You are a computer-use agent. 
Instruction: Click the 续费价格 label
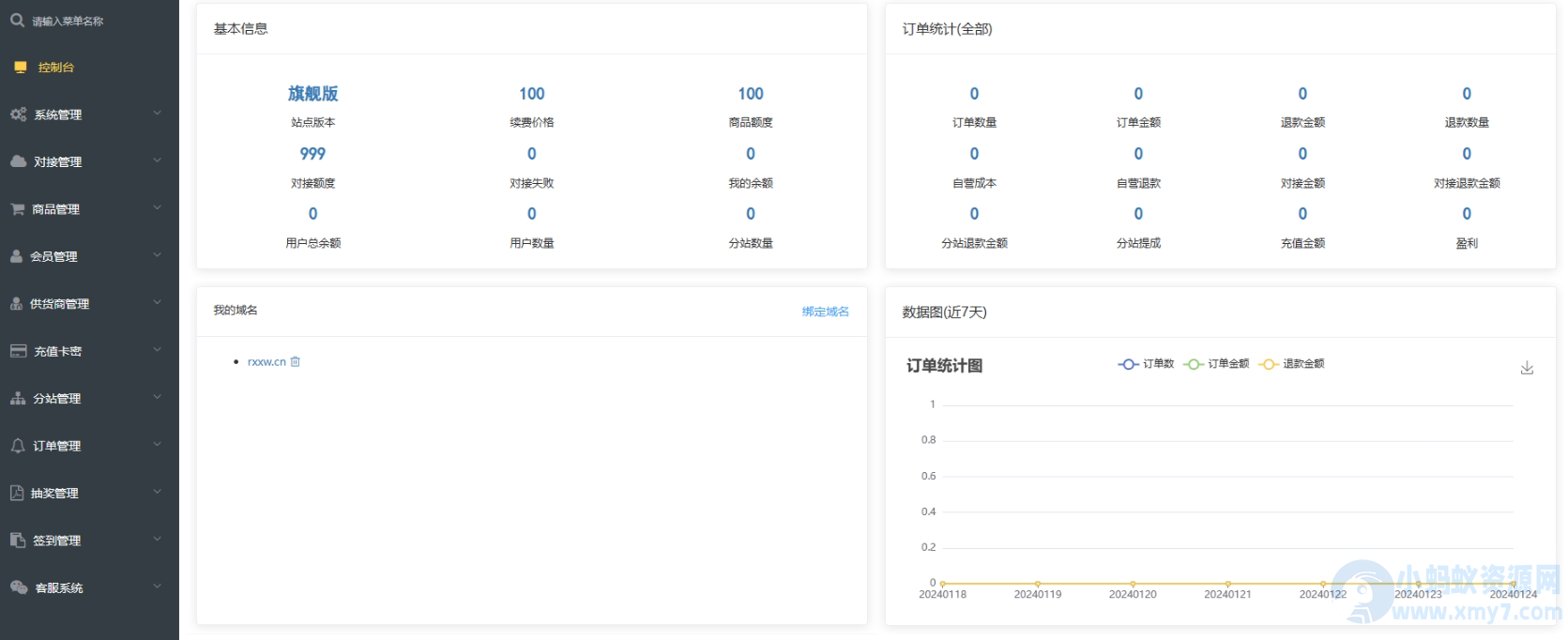[532, 123]
